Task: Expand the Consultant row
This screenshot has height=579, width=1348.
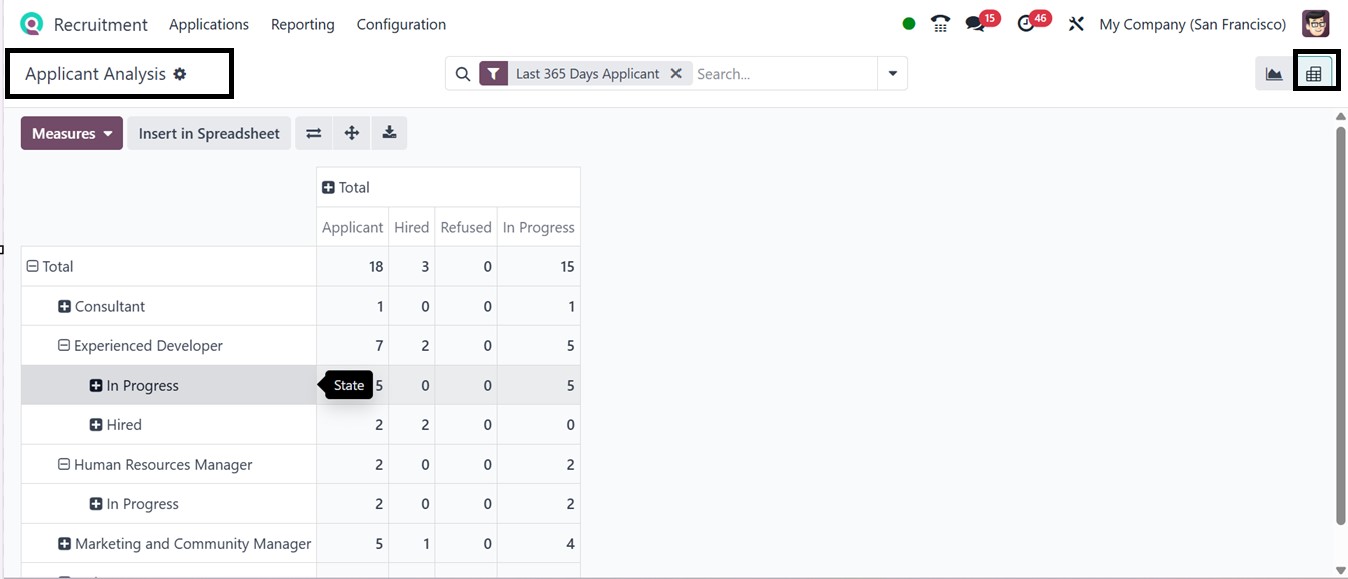Action: tap(65, 307)
